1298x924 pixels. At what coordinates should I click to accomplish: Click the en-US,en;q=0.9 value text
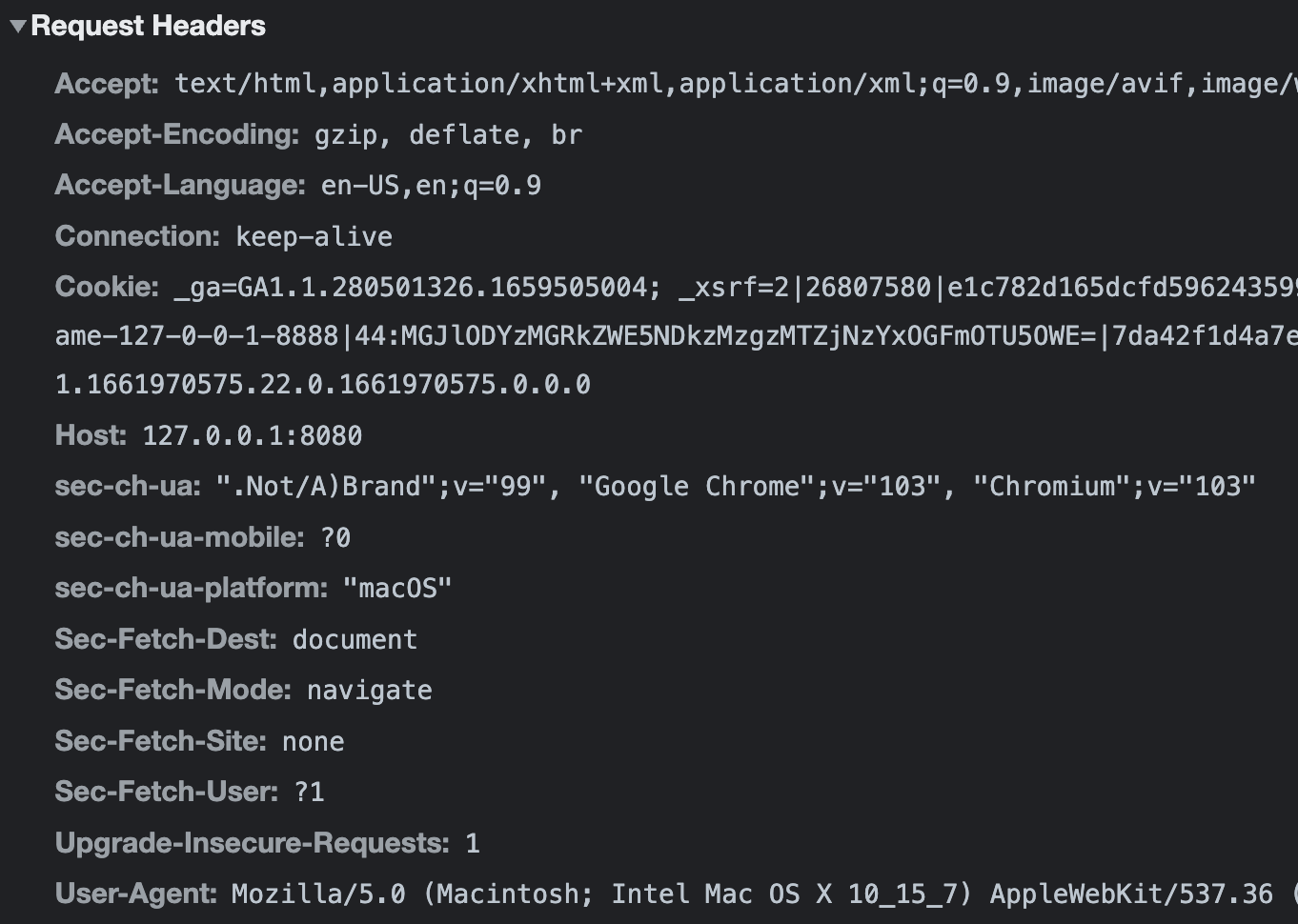coord(431,186)
